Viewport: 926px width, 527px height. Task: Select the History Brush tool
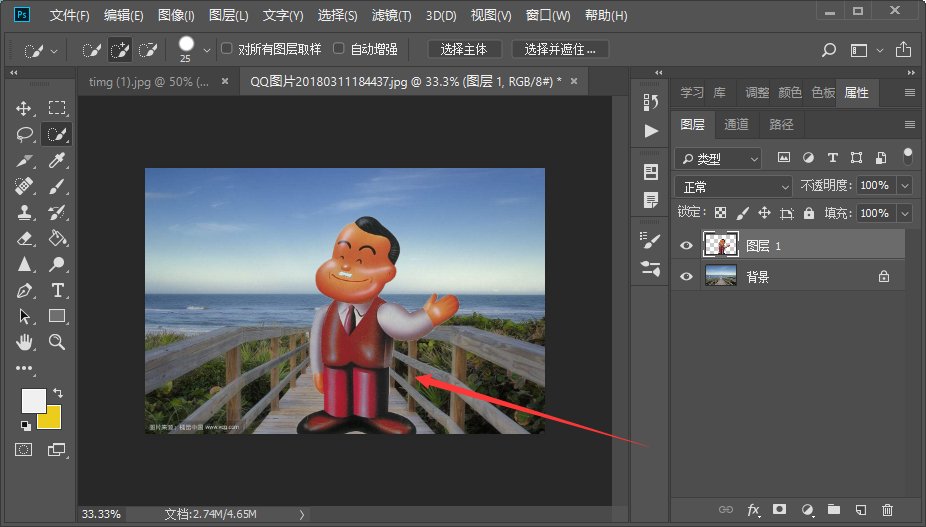[x=57, y=212]
